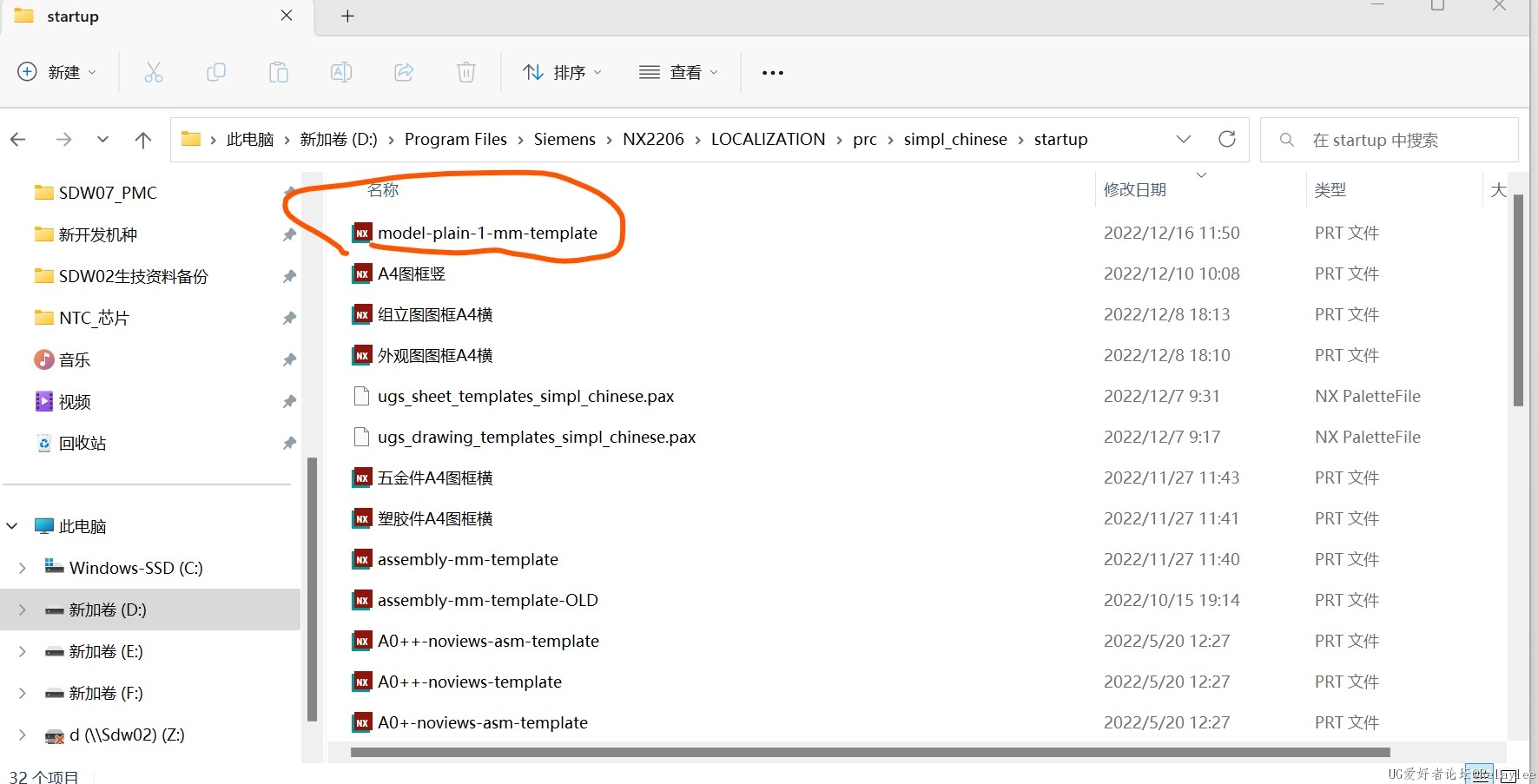This screenshot has height=784, width=1538.
Task: Click 此电脑 in the address breadcrumb
Action: (x=250, y=139)
